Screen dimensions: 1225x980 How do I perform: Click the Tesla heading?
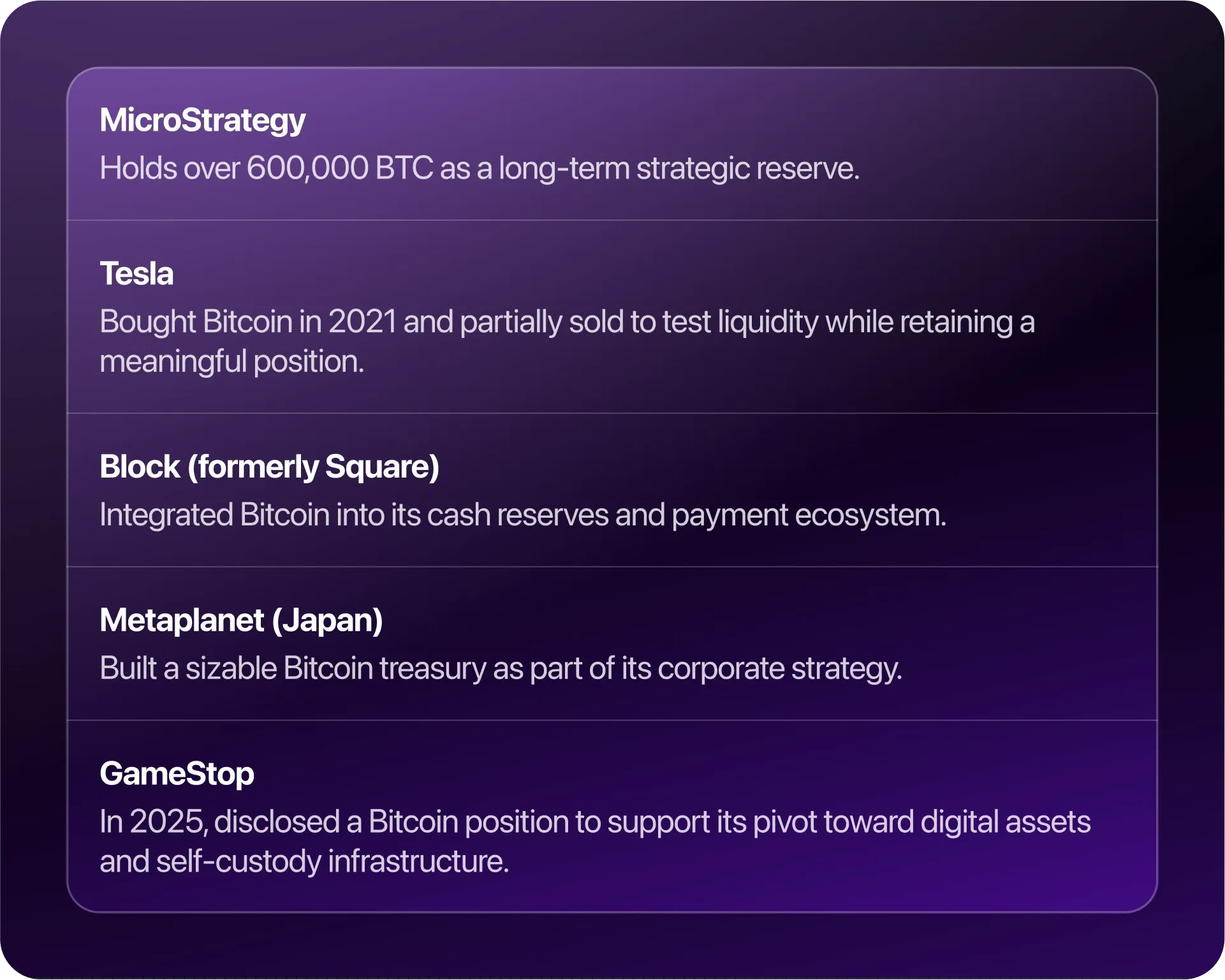[136, 274]
